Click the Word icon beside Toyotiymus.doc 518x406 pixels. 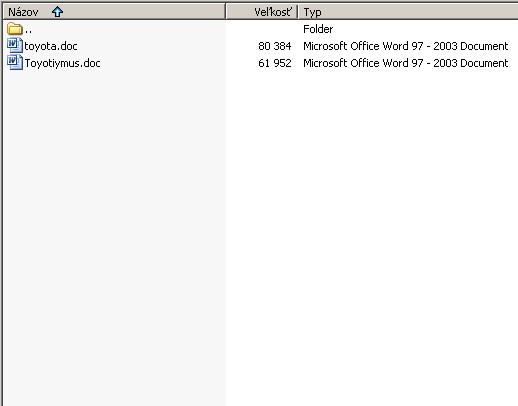pyautogui.click(x=15, y=63)
